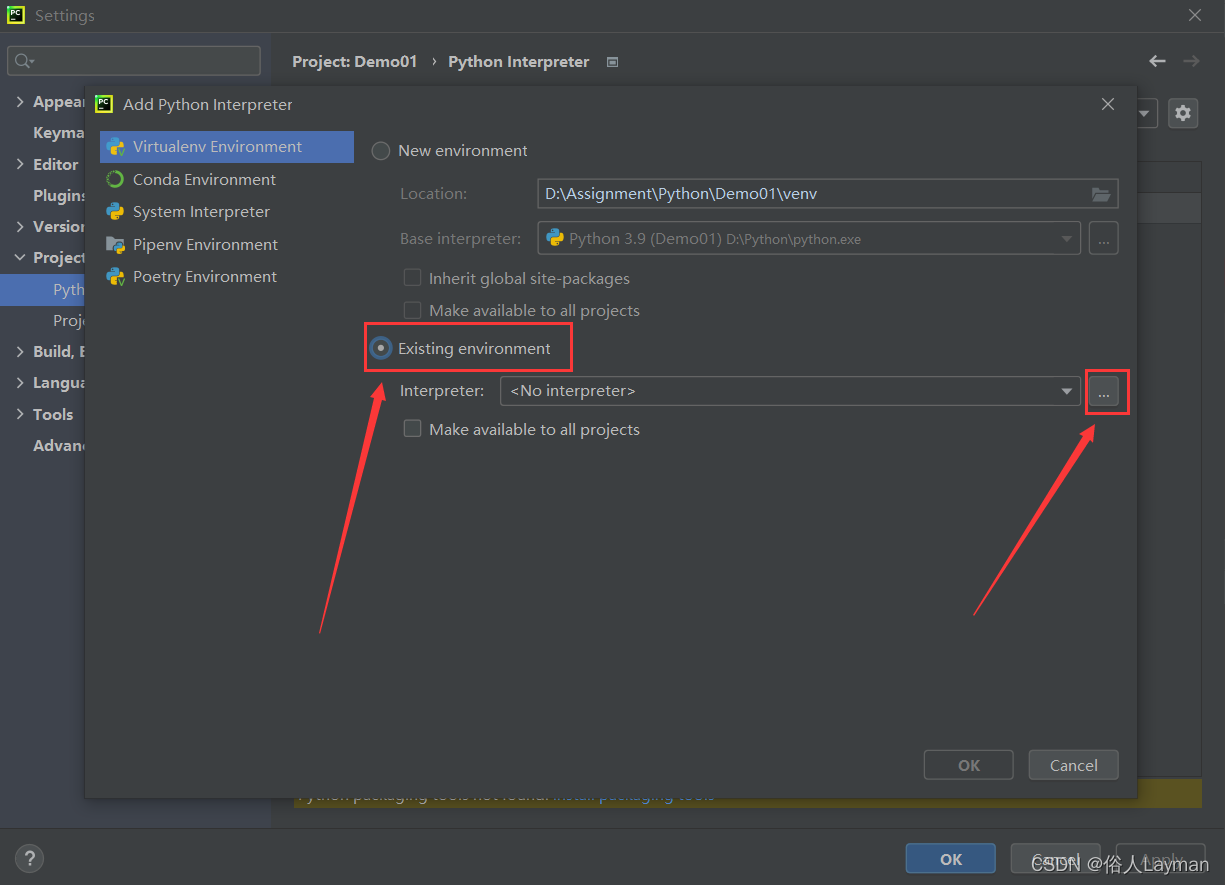1225x885 pixels.
Task: Click the System Interpreter Python icon
Action: point(115,212)
